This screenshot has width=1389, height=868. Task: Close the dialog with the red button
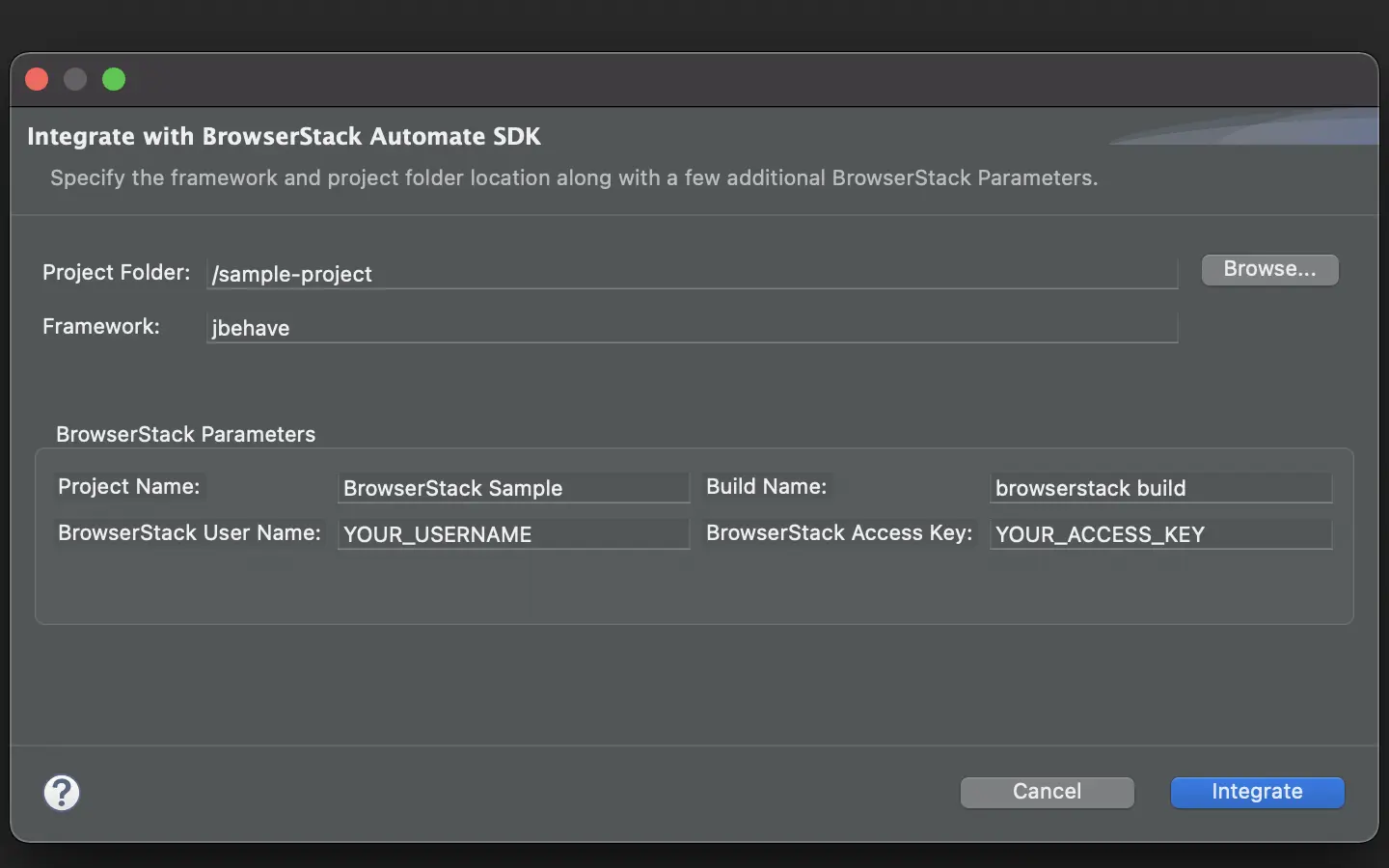pyautogui.click(x=37, y=79)
